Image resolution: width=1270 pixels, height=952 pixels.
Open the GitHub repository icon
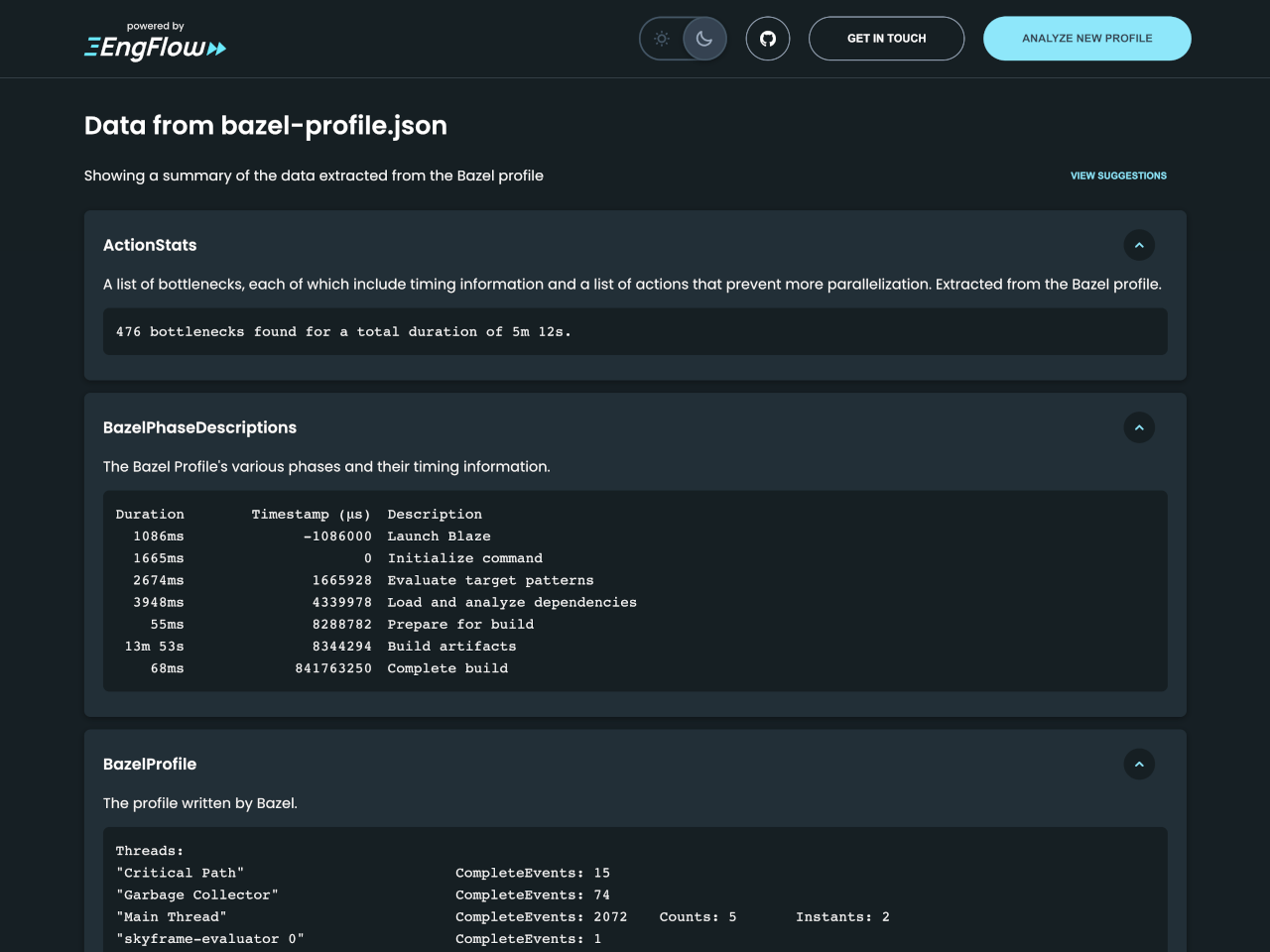pyautogui.click(x=767, y=38)
